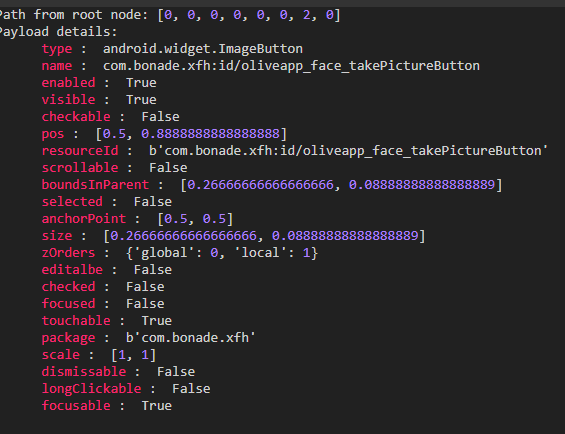Click zOrders value {'global': 0, 'local': 1}
Viewport: 565px width, 434px height.
pyautogui.click(x=222, y=253)
